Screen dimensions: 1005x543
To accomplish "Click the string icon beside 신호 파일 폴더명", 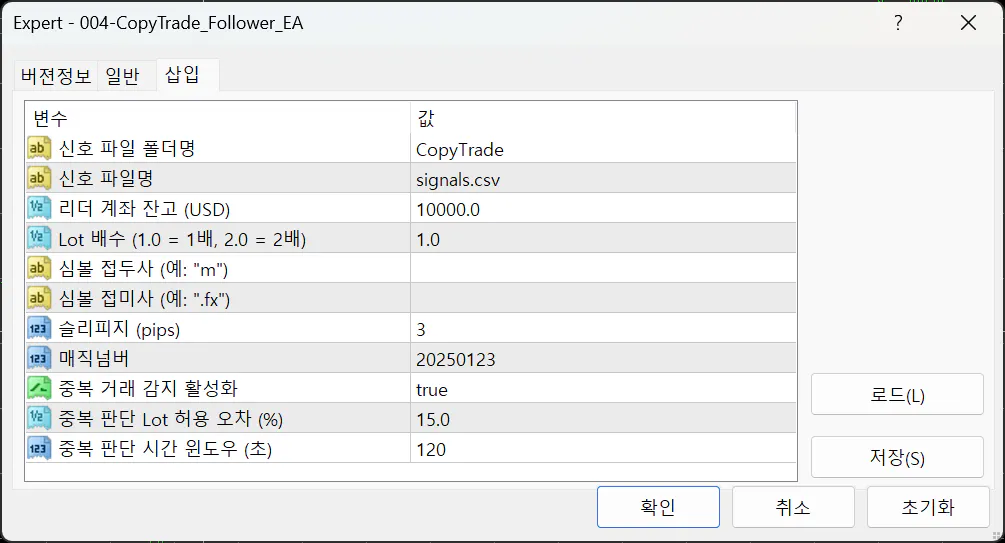I will point(40,149).
